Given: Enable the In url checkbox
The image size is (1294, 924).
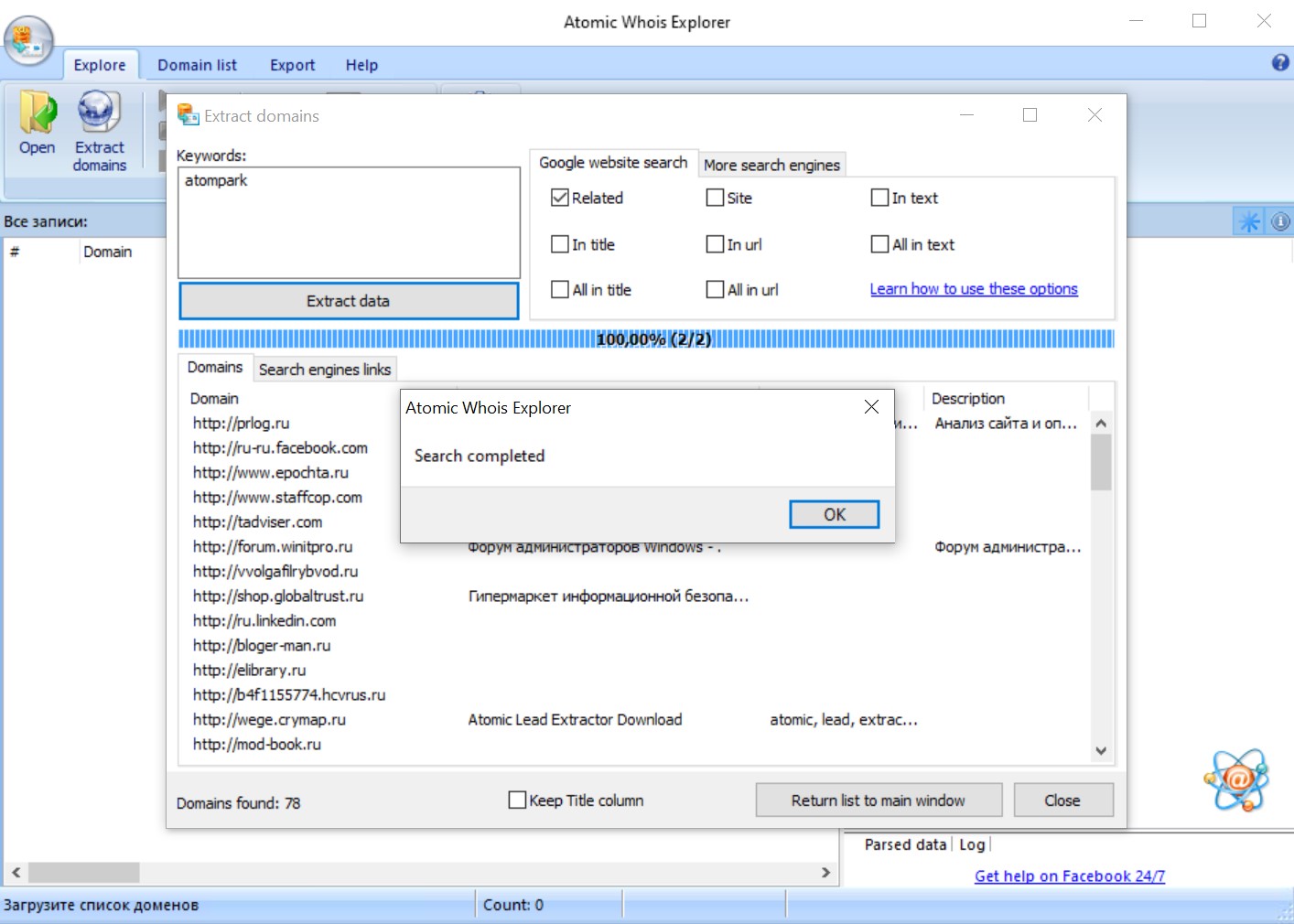Looking at the screenshot, I should coord(716,244).
